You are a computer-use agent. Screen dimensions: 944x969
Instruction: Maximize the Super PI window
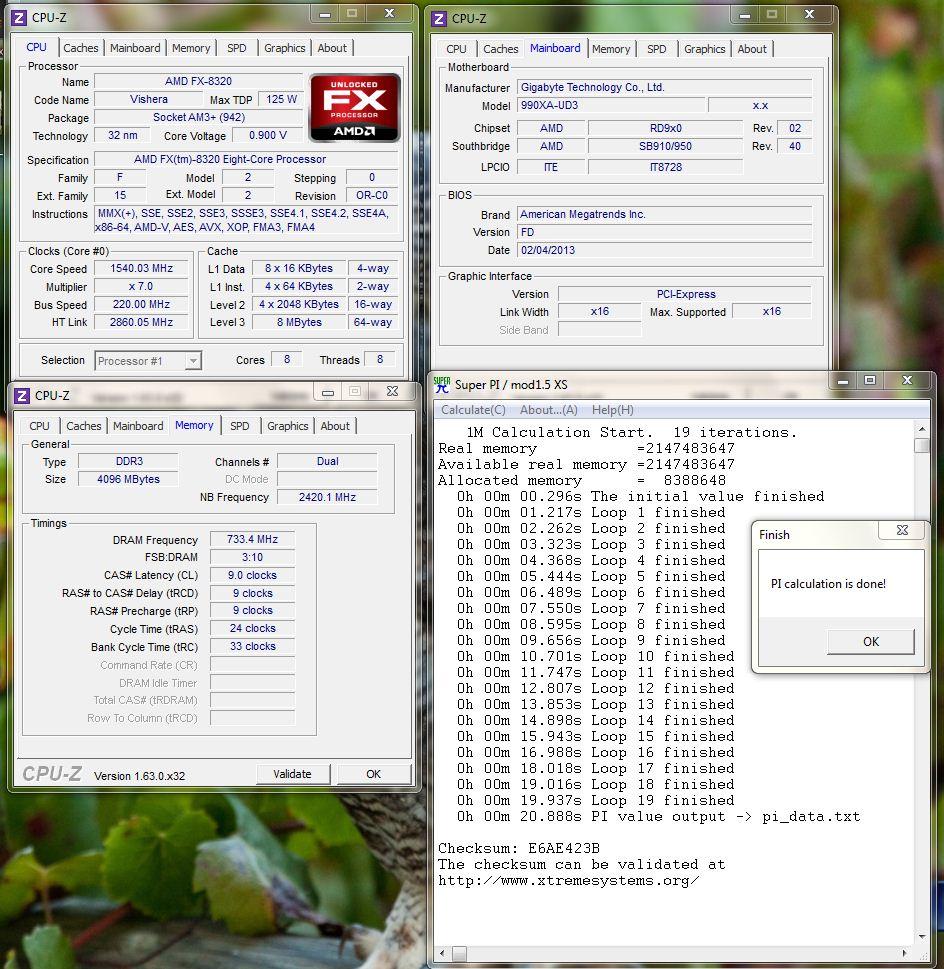[870, 381]
